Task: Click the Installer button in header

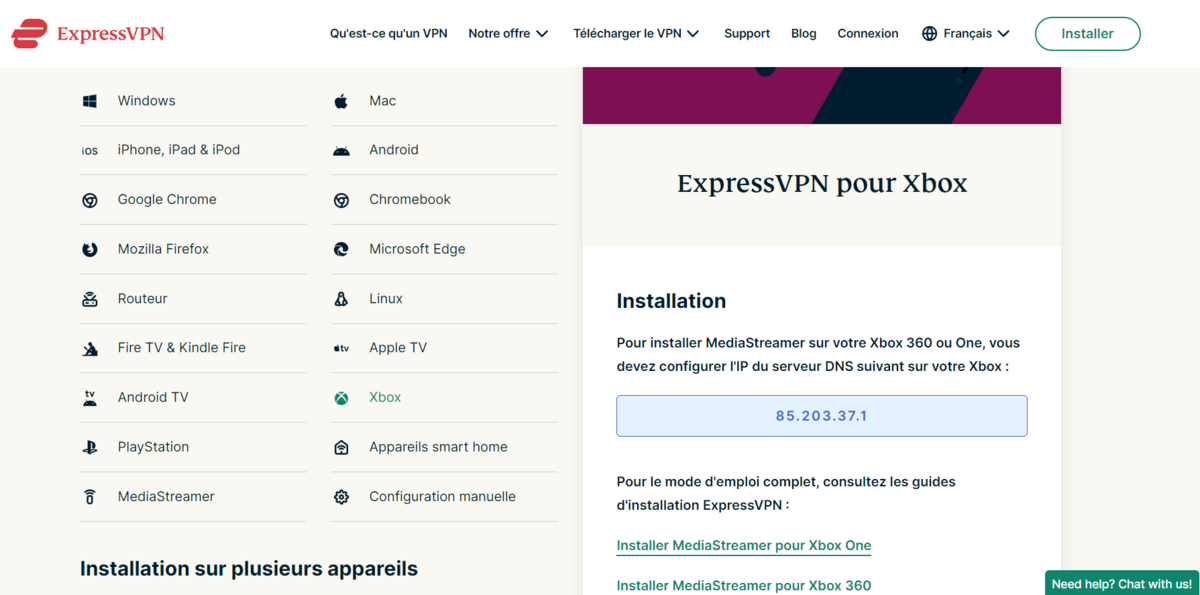Action: click(x=1088, y=34)
